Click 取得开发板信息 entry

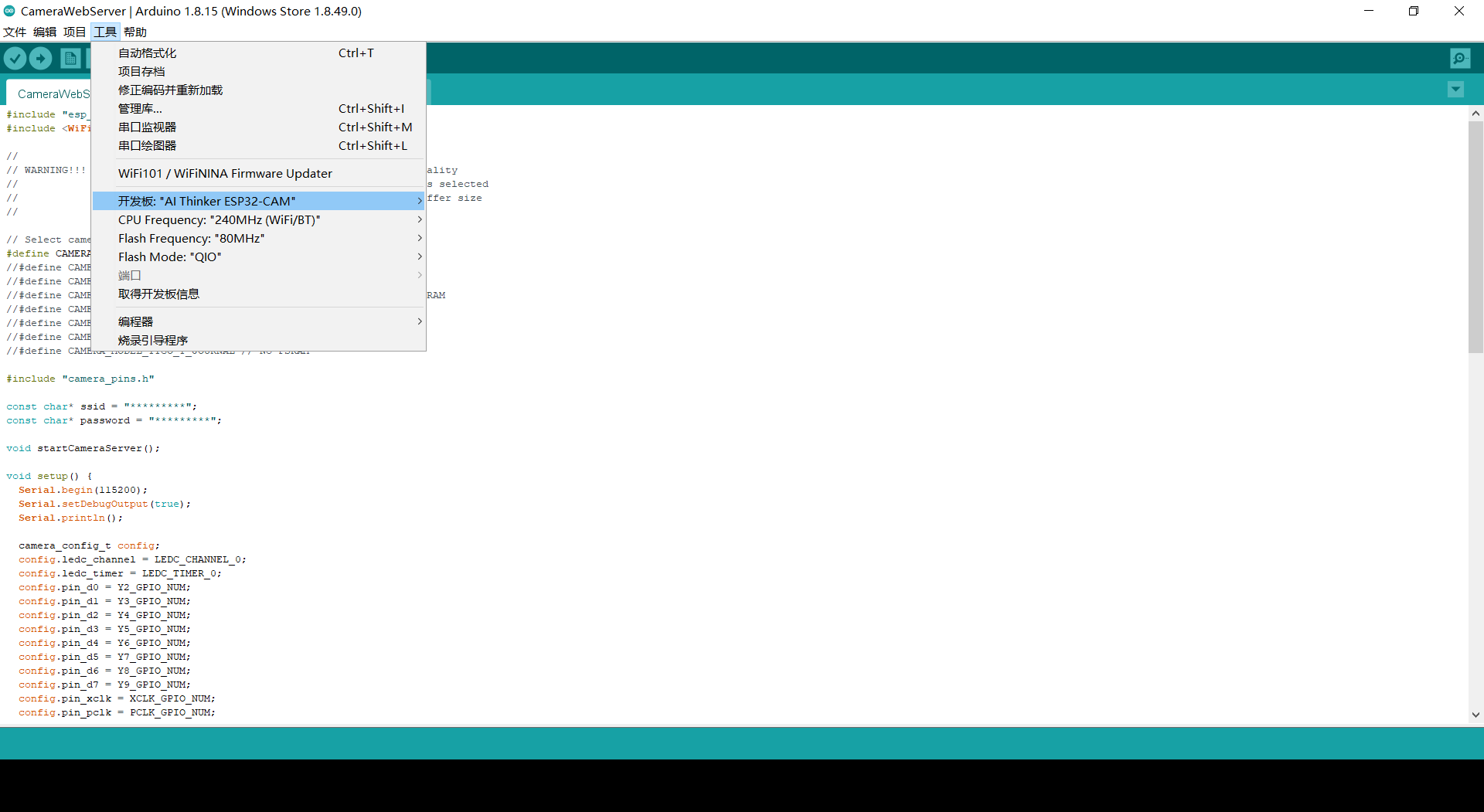pyautogui.click(x=259, y=294)
